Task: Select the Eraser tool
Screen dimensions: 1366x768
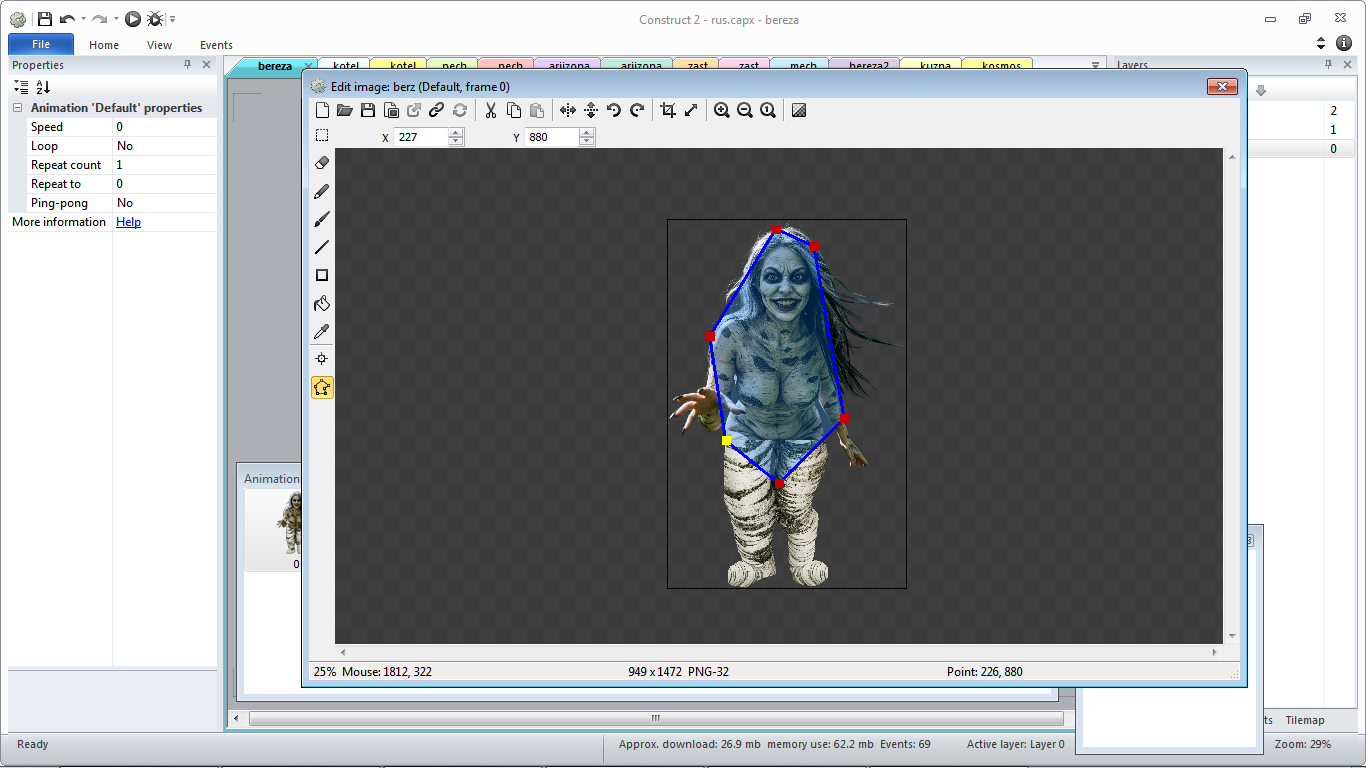Action: pyautogui.click(x=322, y=163)
